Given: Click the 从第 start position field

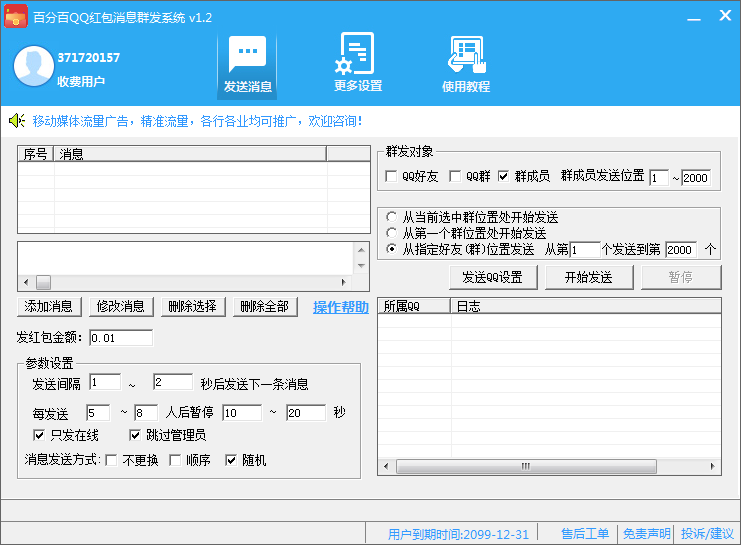Looking at the screenshot, I should 585,250.
